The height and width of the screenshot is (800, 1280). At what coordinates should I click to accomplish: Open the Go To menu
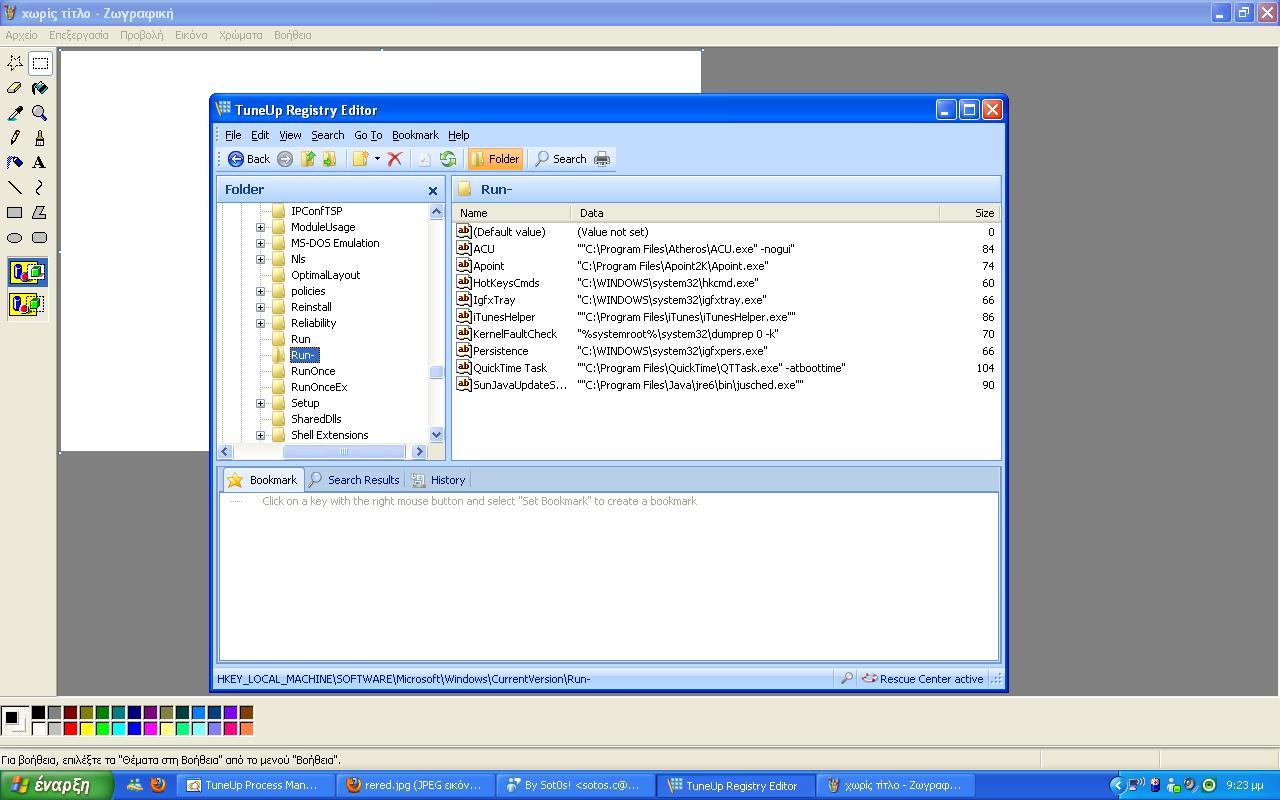pyautogui.click(x=368, y=135)
